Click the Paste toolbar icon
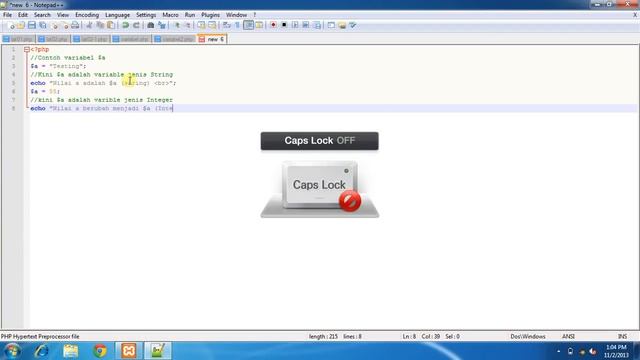640x360 pixels. [x=111, y=25]
